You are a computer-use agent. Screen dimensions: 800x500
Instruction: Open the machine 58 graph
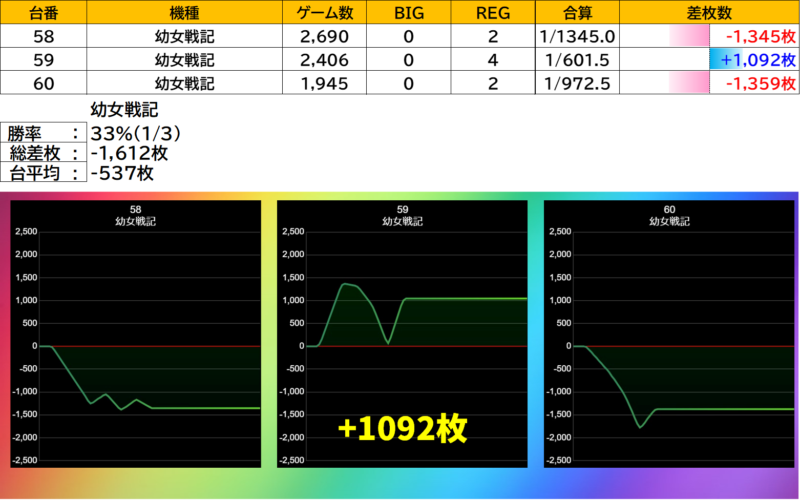(x=136, y=334)
